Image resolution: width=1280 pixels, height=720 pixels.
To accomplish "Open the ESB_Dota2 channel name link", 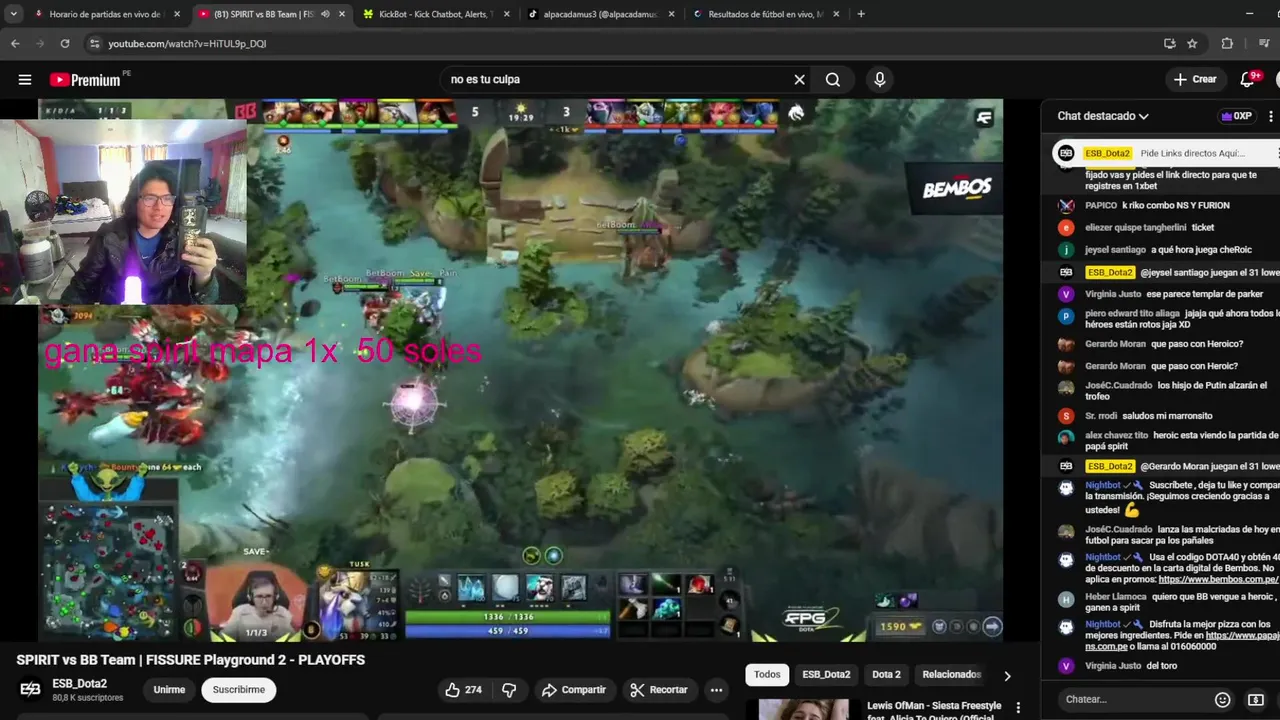I will pos(79,684).
